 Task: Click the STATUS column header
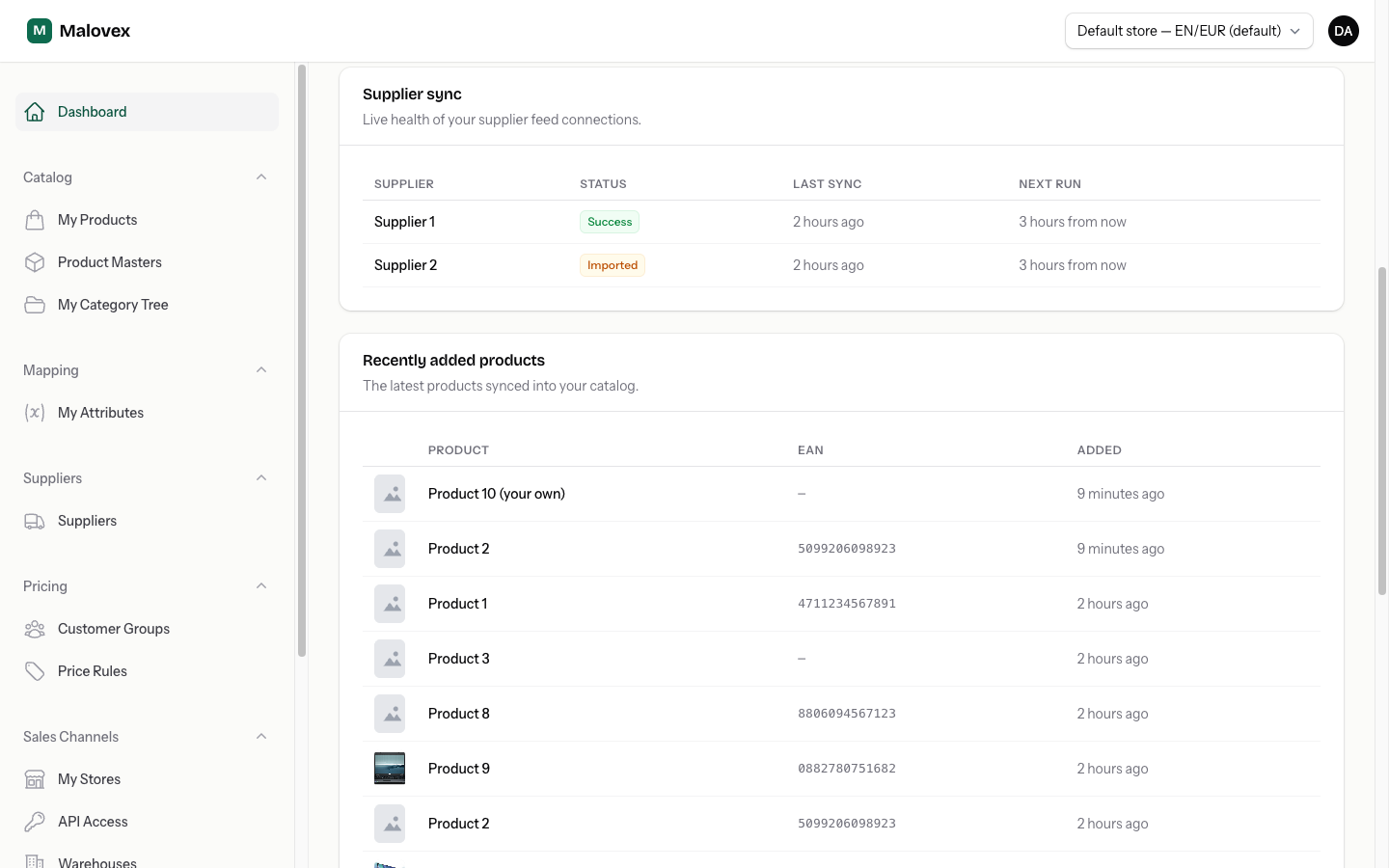point(603,184)
